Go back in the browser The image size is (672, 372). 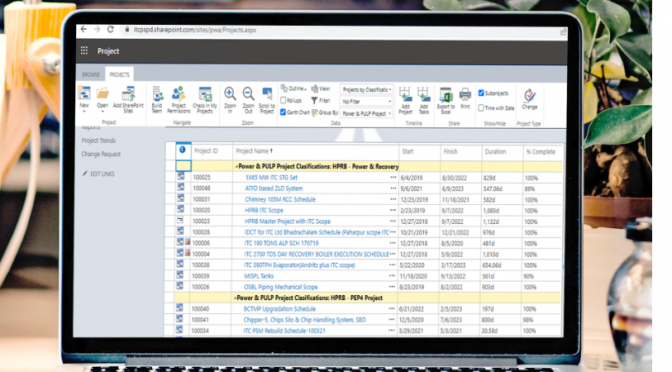tap(84, 29)
